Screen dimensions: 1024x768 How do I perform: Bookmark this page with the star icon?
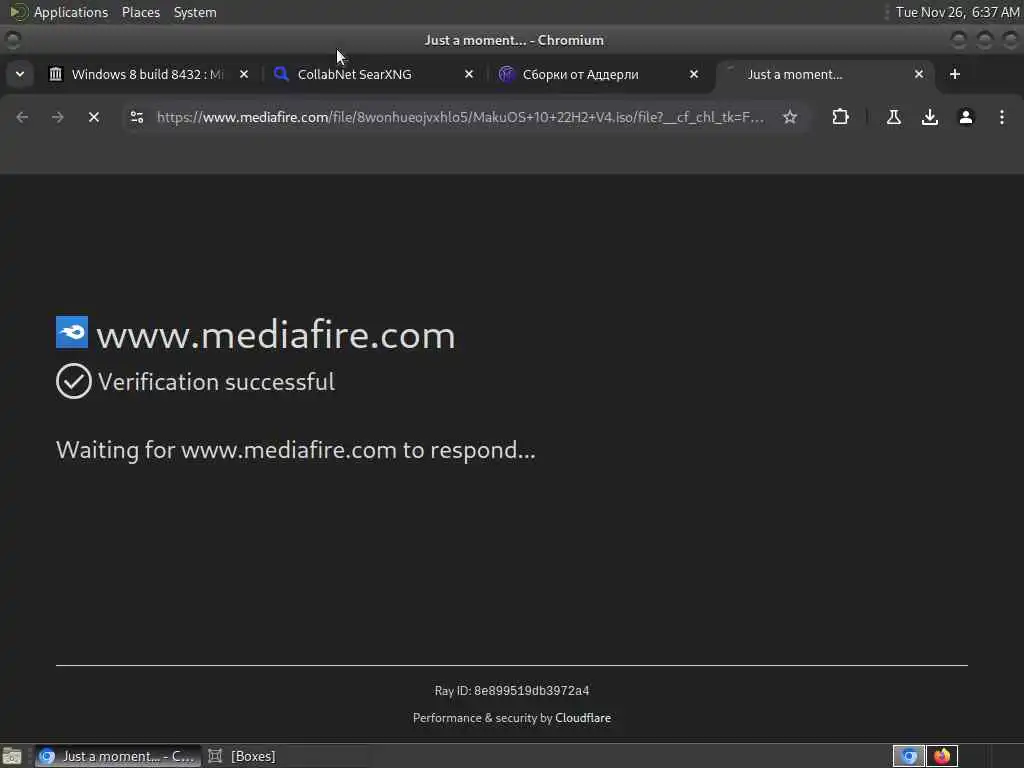click(x=790, y=117)
